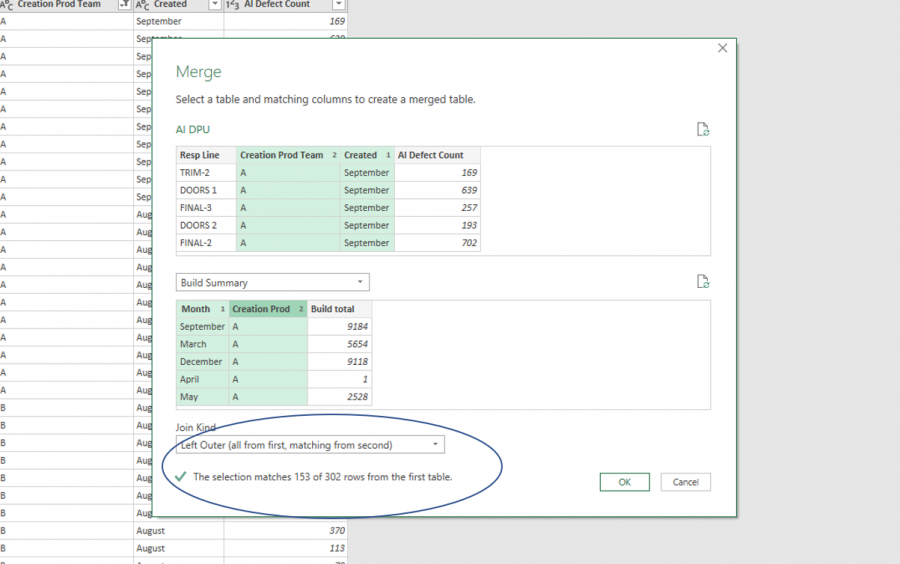Select the Created column header in AI DPU

pos(367,155)
